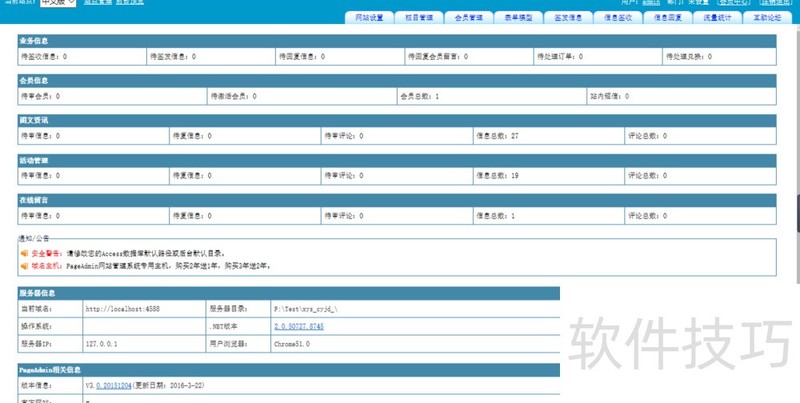Click the 注销退出 logout link
This screenshot has height=403, width=800.
pos(776,3)
